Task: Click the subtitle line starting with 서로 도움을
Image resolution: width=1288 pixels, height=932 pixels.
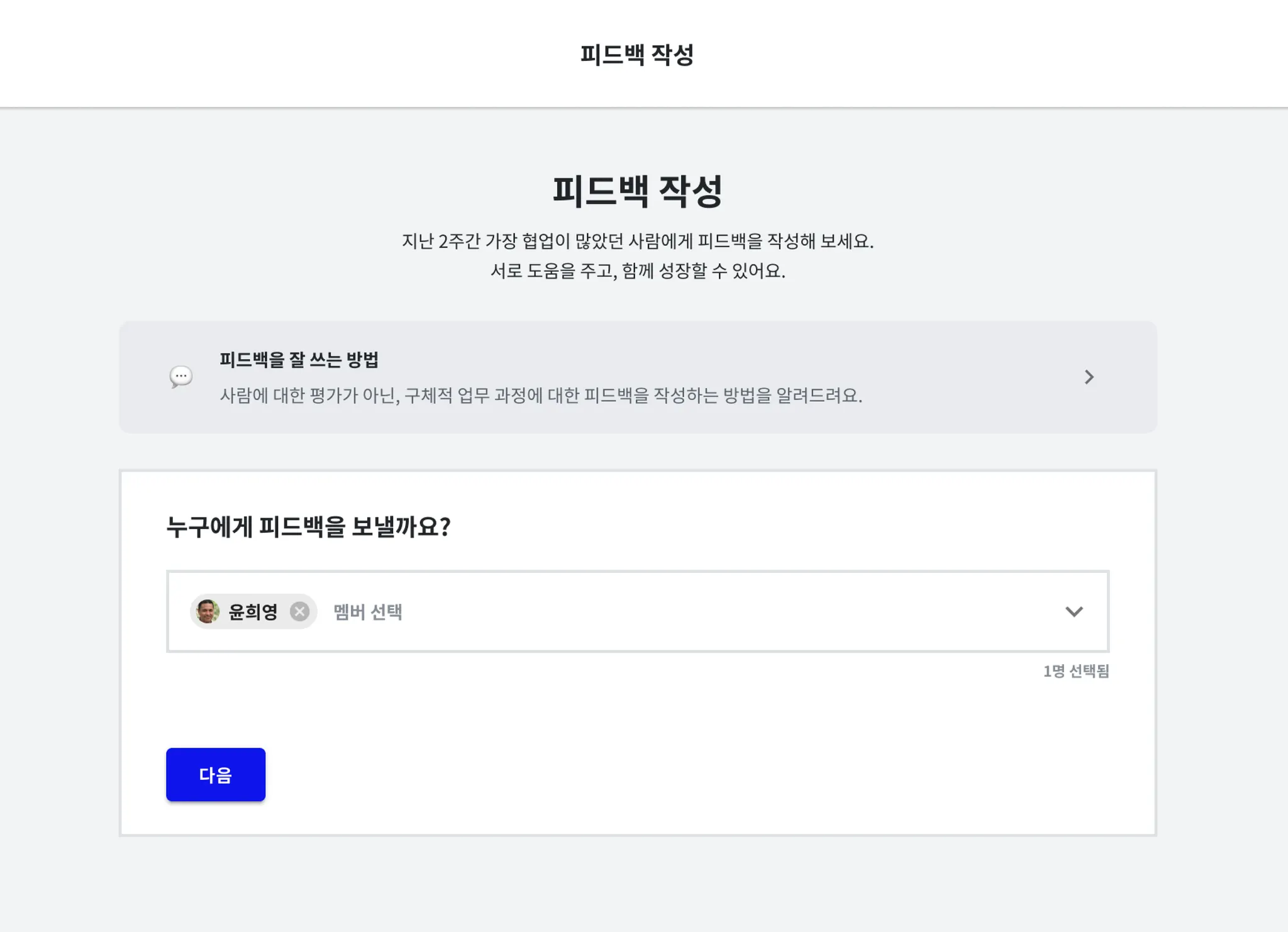Action: click(x=637, y=271)
